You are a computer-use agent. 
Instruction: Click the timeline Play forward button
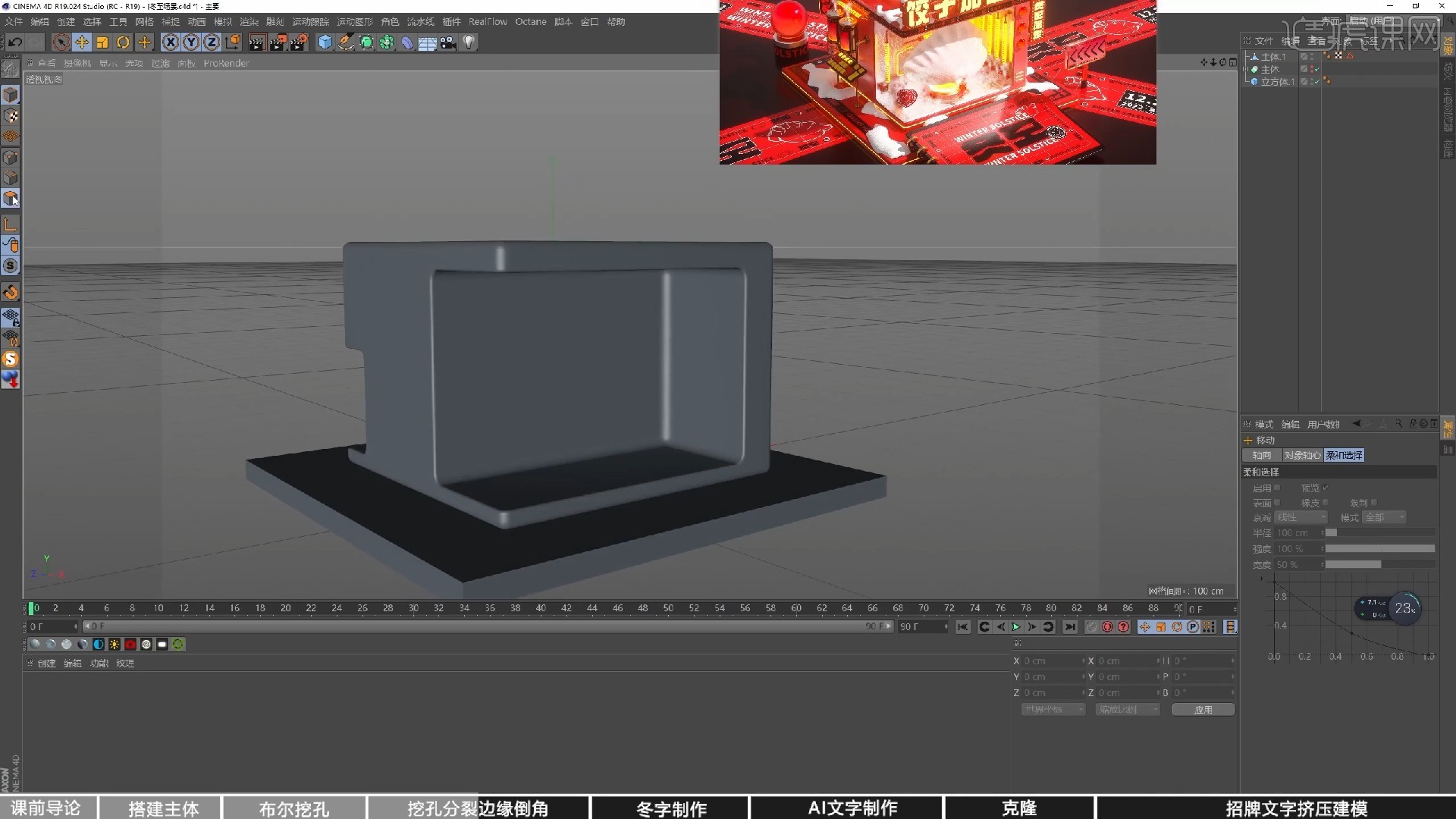[1016, 627]
